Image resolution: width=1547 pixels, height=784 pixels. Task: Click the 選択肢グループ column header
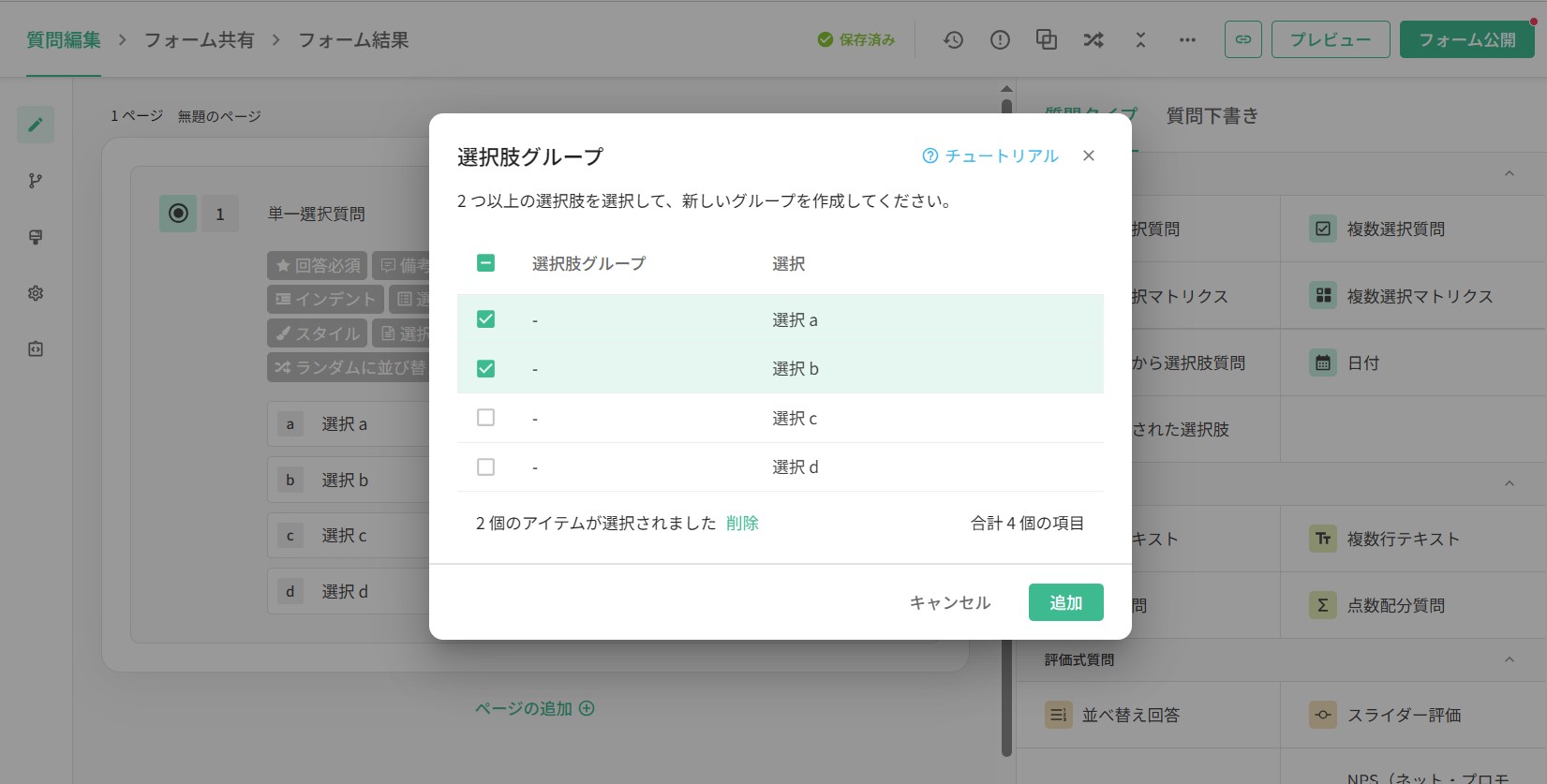pyautogui.click(x=588, y=263)
